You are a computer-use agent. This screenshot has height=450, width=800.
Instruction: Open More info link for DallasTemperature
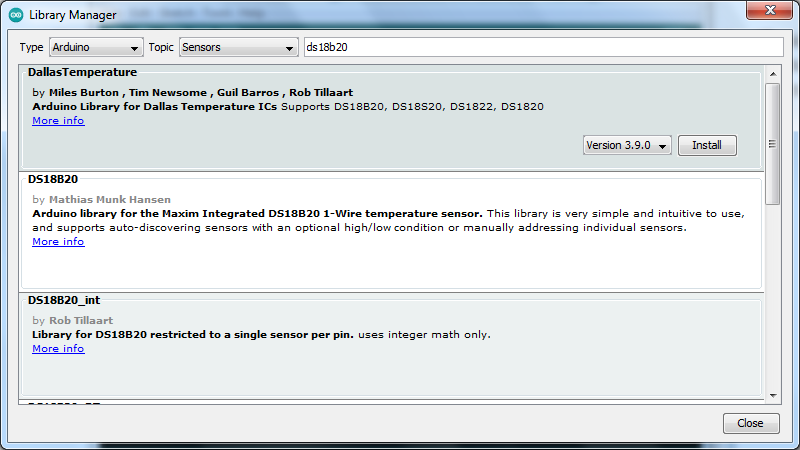pos(58,121)
